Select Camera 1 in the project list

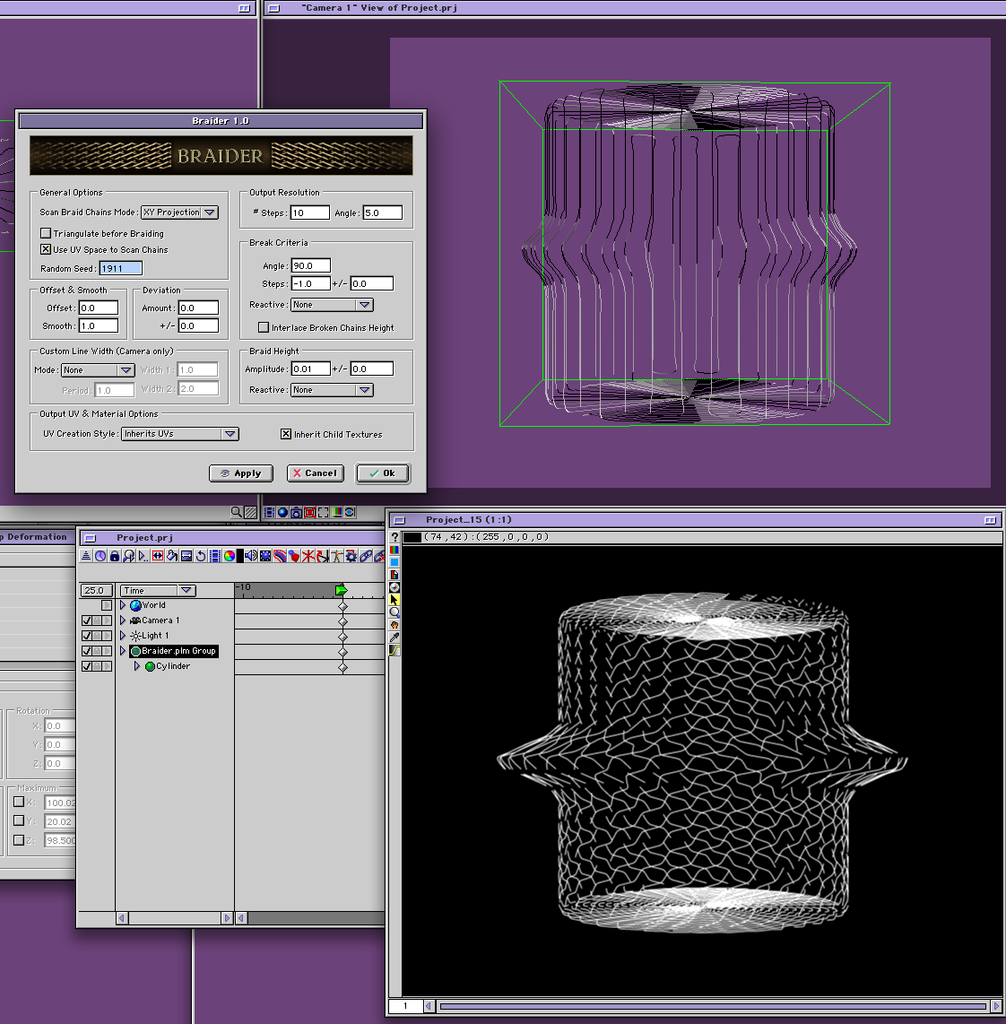160,621
